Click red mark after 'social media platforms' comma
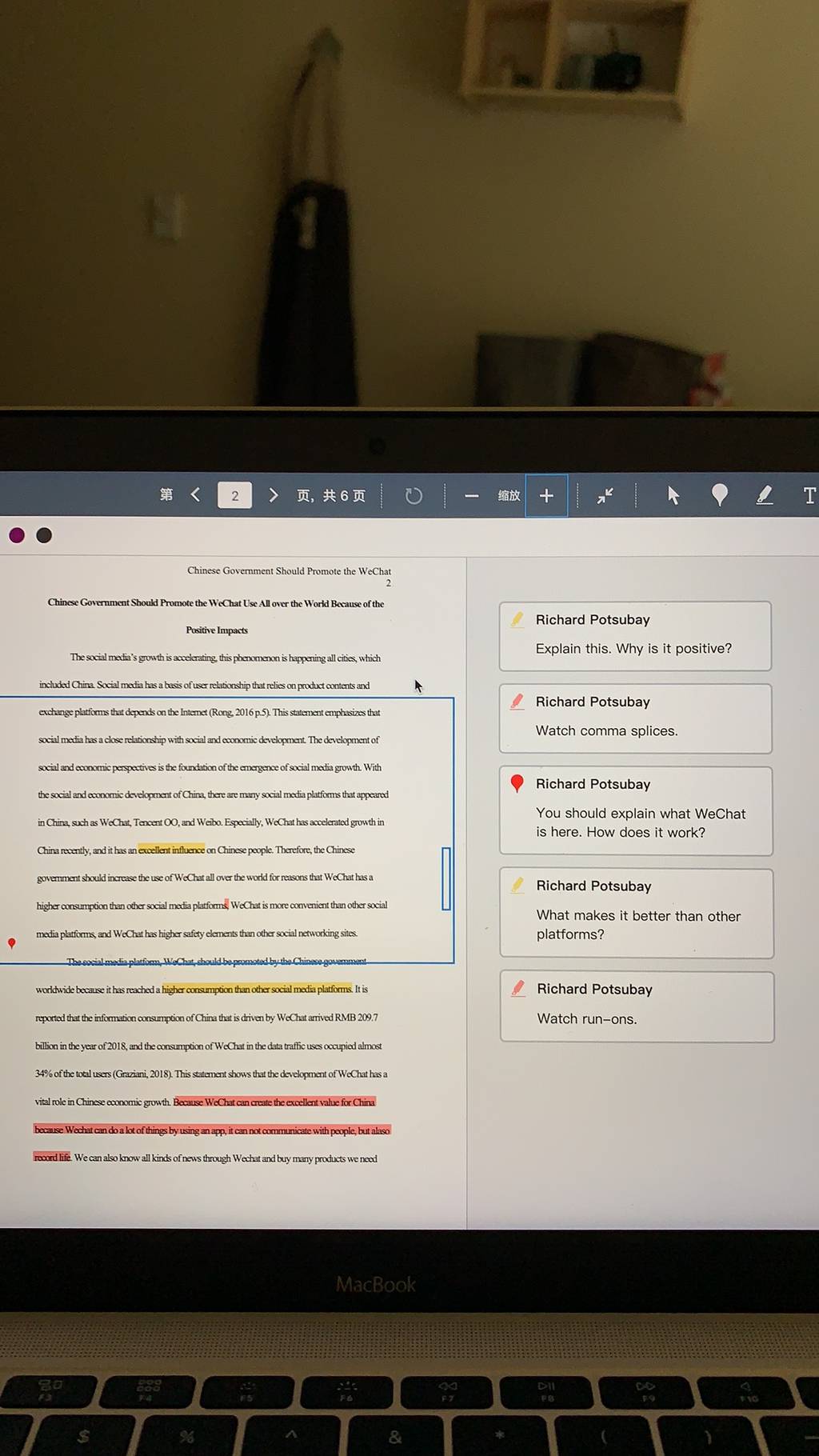Viewport: 819px width, 1456px height. [227, 905]
